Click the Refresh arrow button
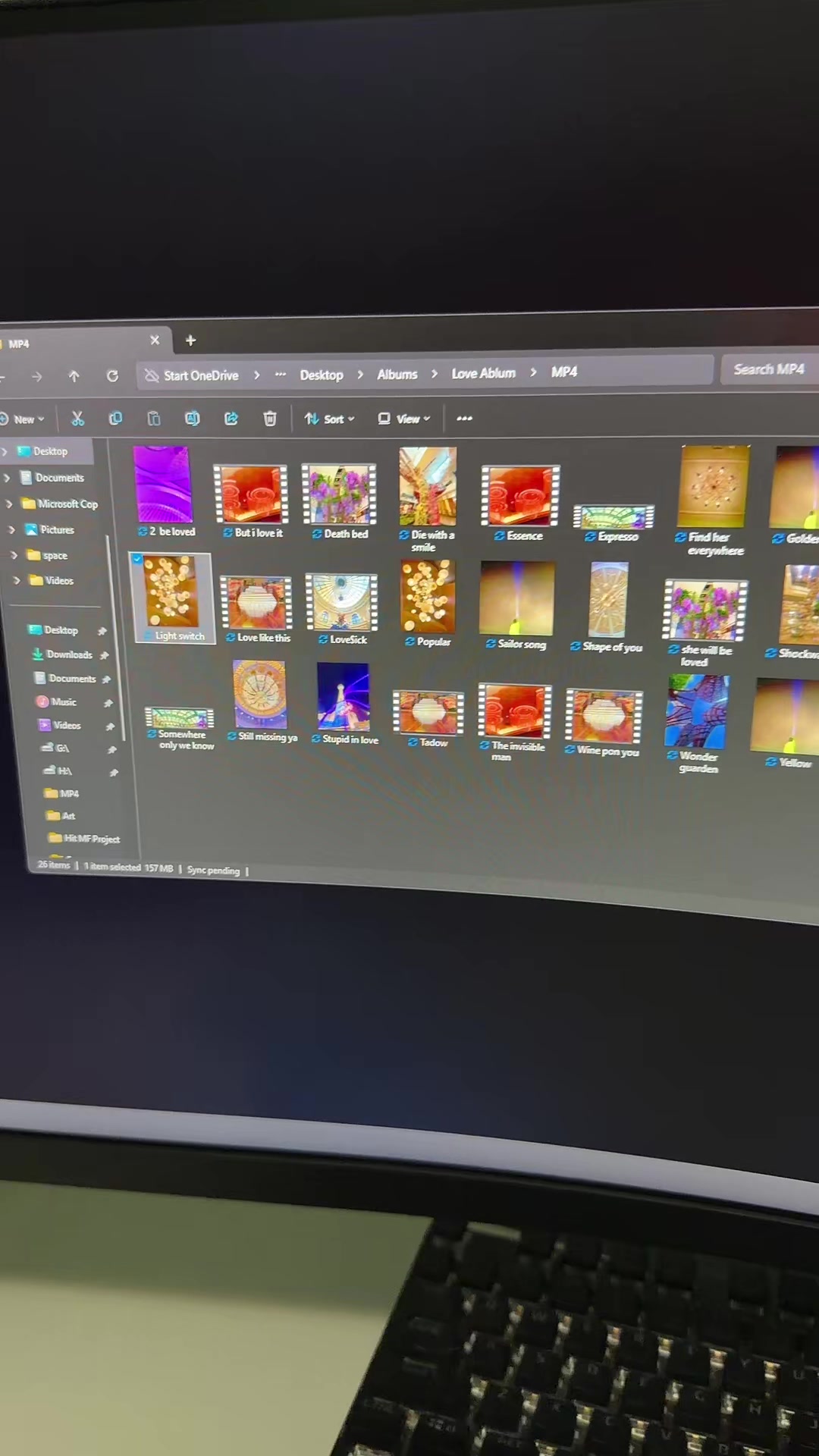 (112, 376)
